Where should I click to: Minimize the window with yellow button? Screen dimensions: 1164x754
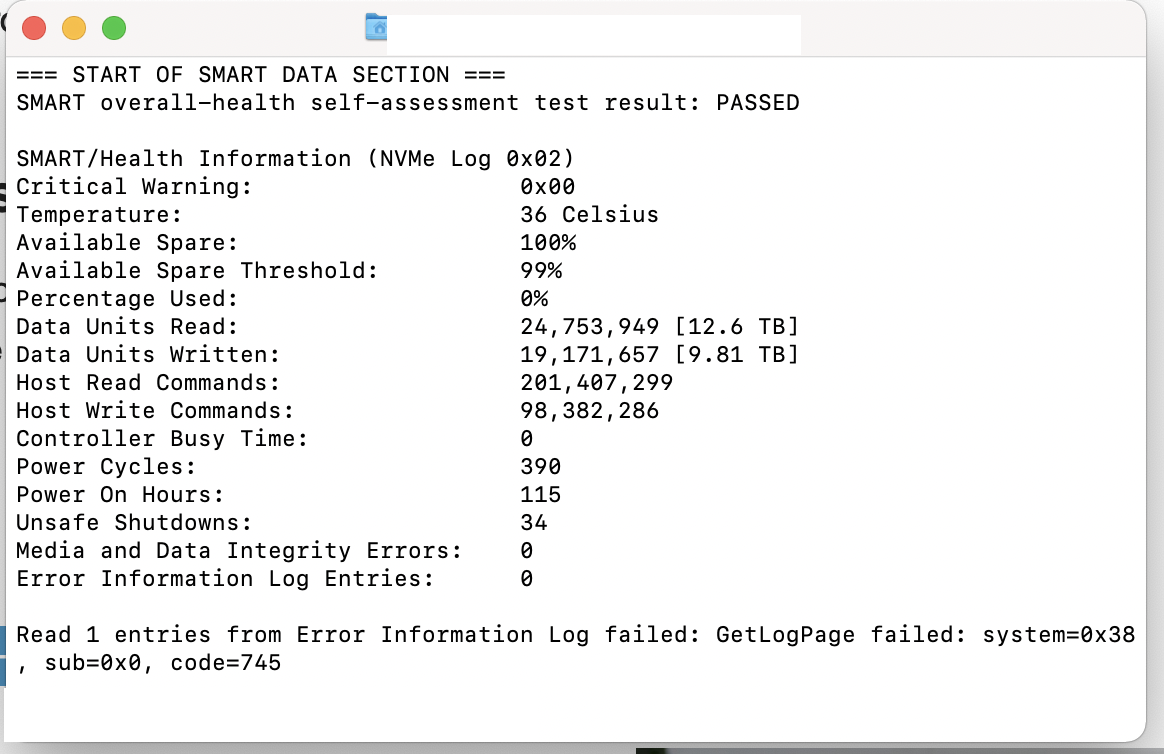coord(74,28)
